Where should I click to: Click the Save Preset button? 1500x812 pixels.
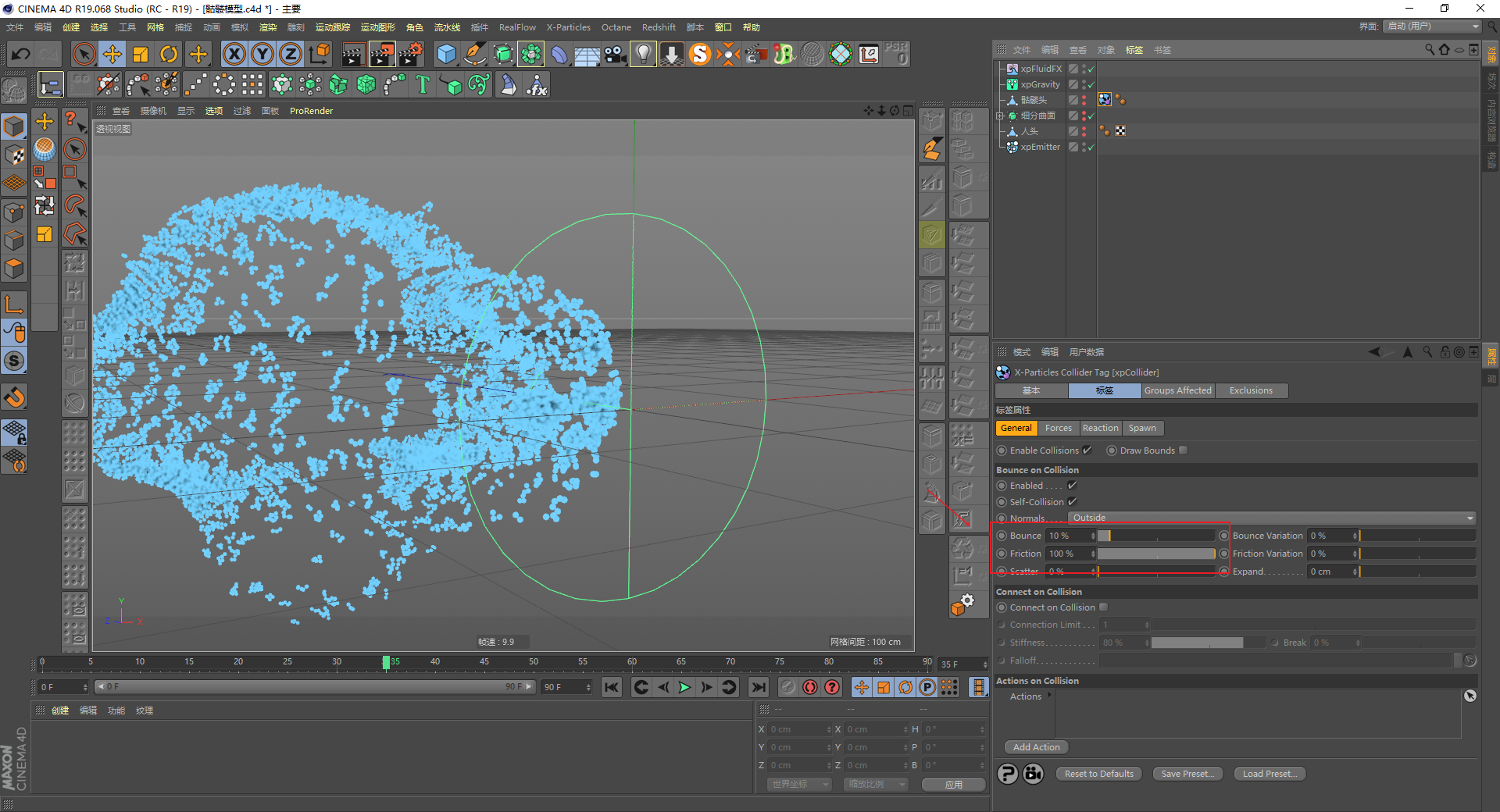pyautogui.click(x=1187, y=774)
